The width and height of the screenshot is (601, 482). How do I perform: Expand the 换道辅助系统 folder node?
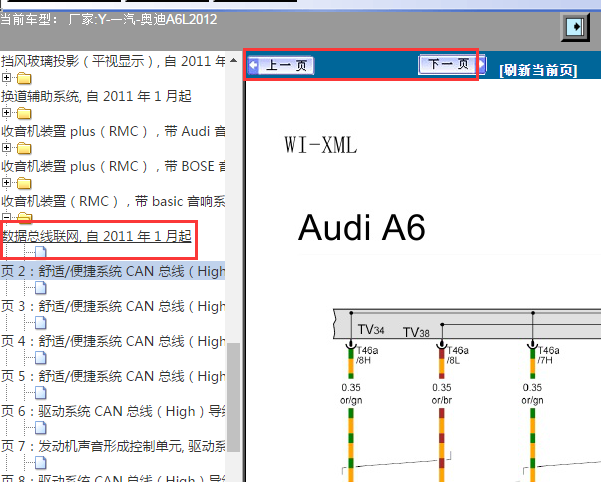6,113
